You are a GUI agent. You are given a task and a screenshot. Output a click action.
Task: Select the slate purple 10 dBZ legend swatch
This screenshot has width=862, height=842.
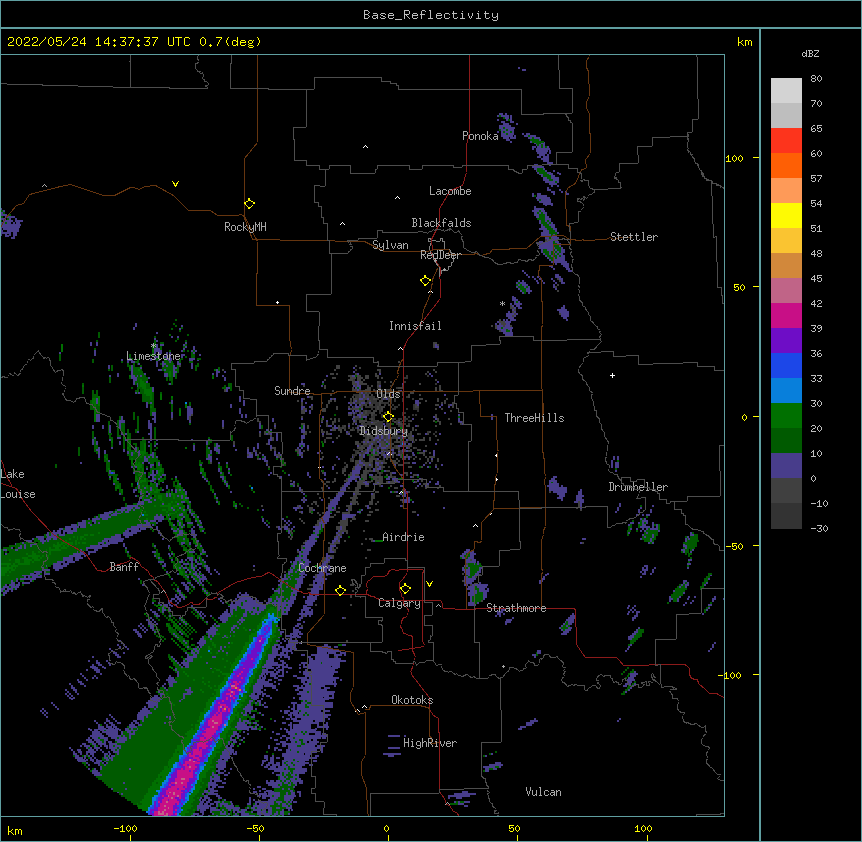786,466
